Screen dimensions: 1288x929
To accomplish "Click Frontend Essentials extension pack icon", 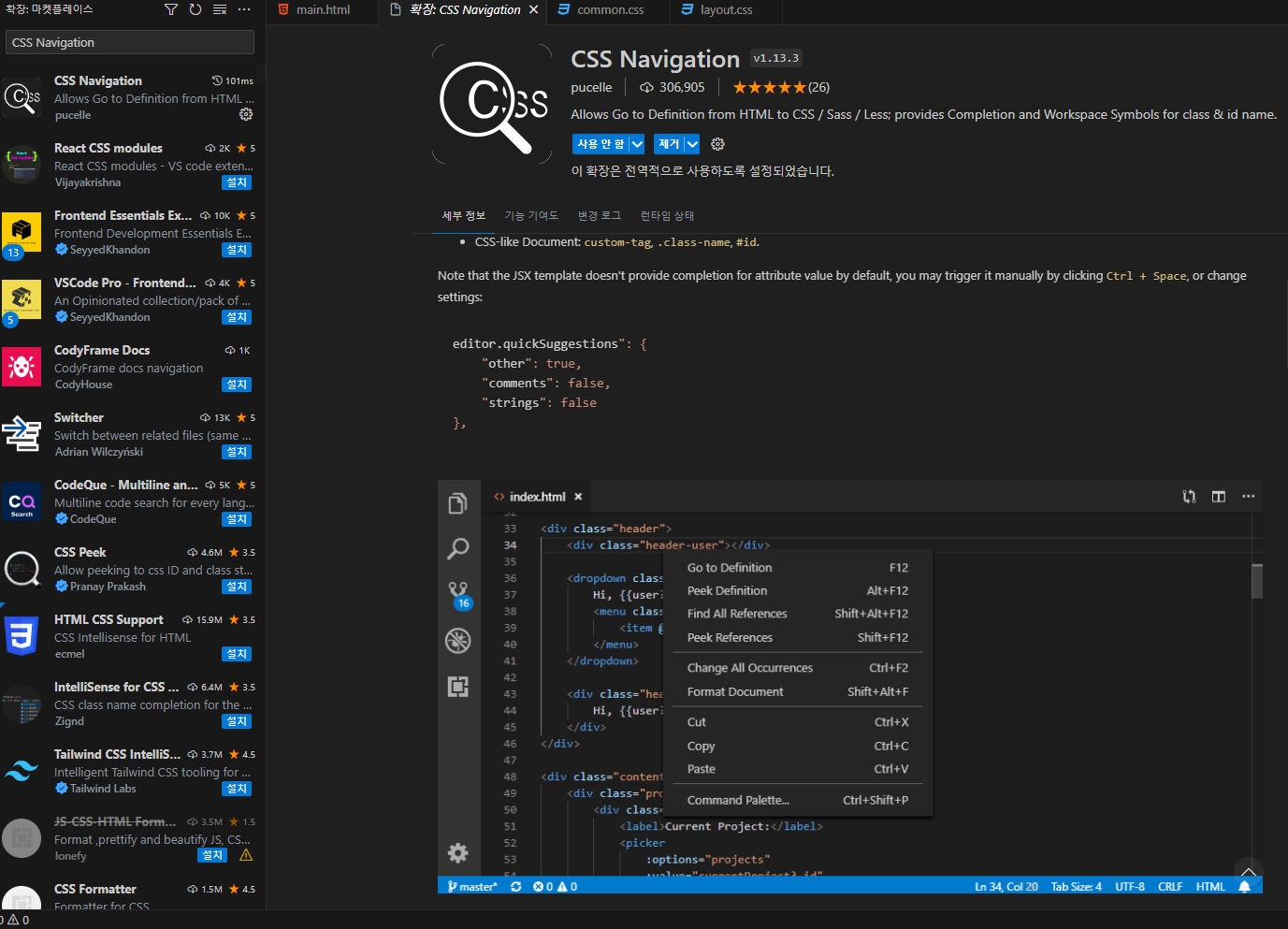I will point(22,232).
